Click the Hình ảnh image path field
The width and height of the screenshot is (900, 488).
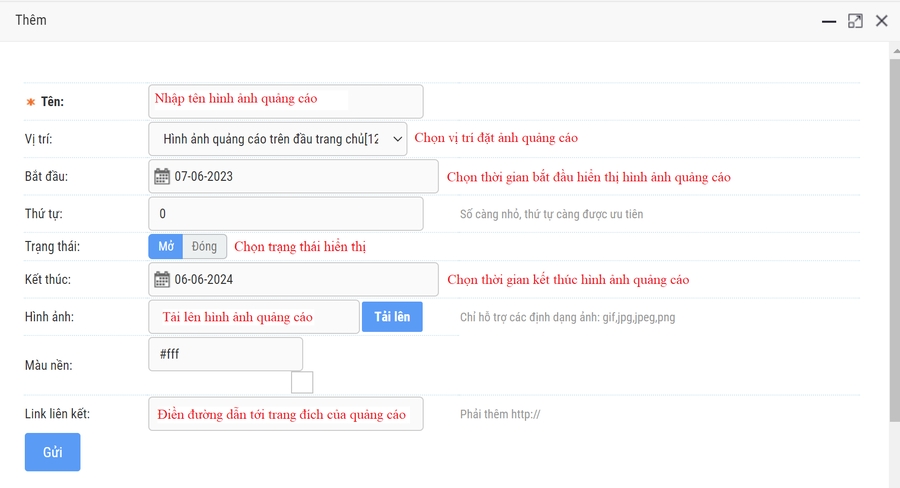253,317
